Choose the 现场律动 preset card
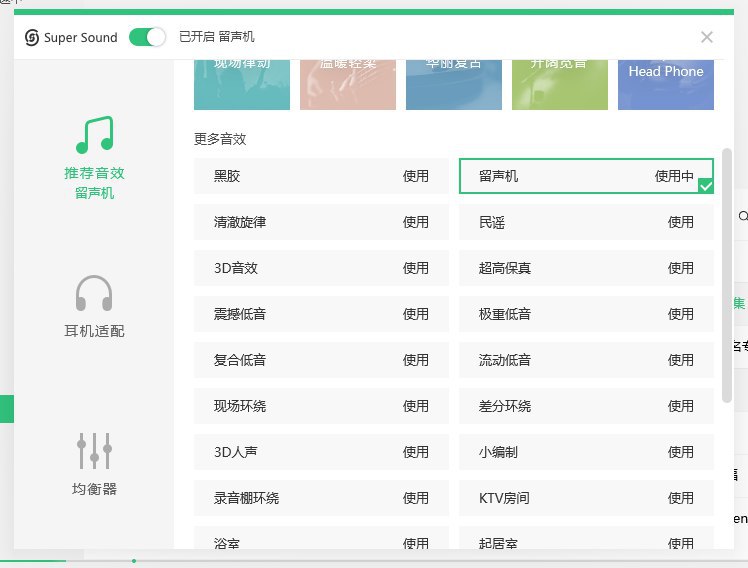748x568 pixels. point(242,82)
